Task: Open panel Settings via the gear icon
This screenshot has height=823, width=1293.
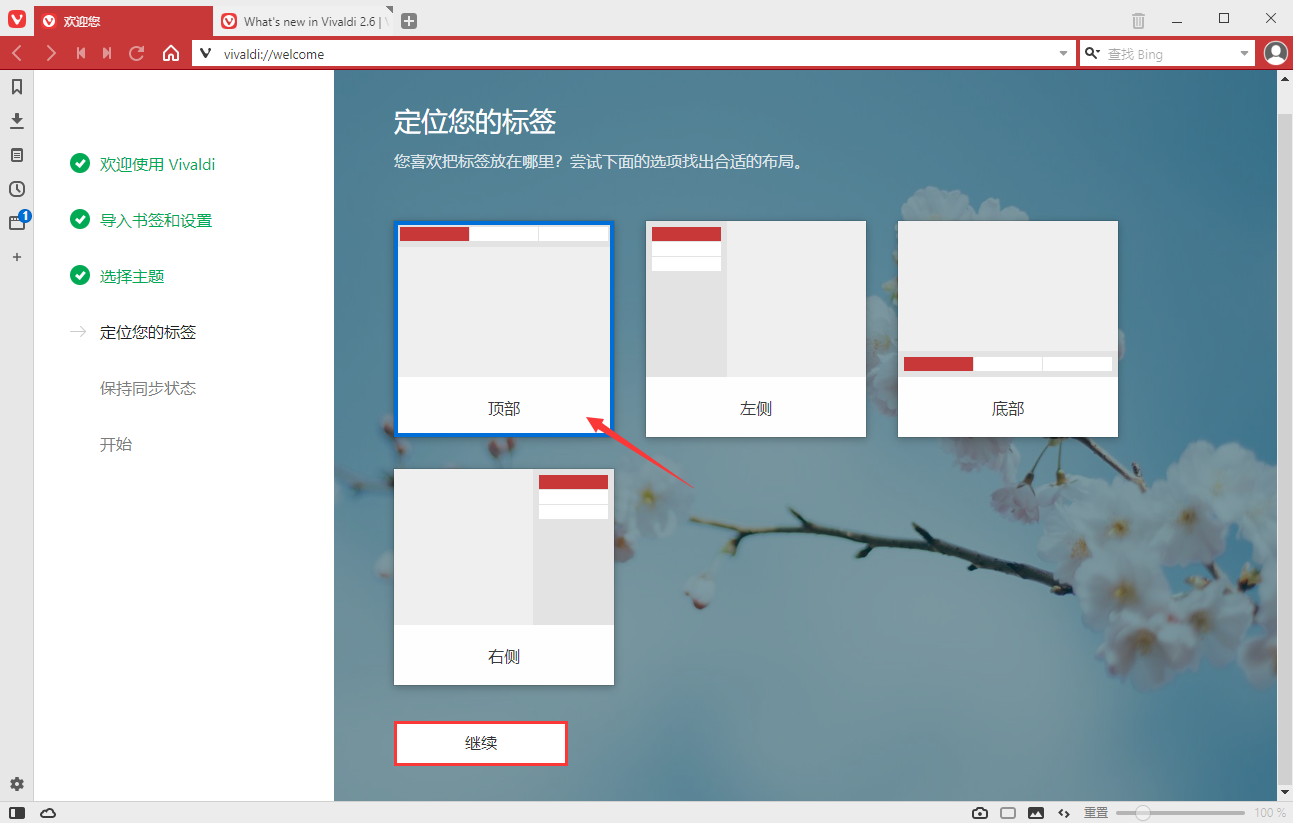Action: [x=16, y=784]
